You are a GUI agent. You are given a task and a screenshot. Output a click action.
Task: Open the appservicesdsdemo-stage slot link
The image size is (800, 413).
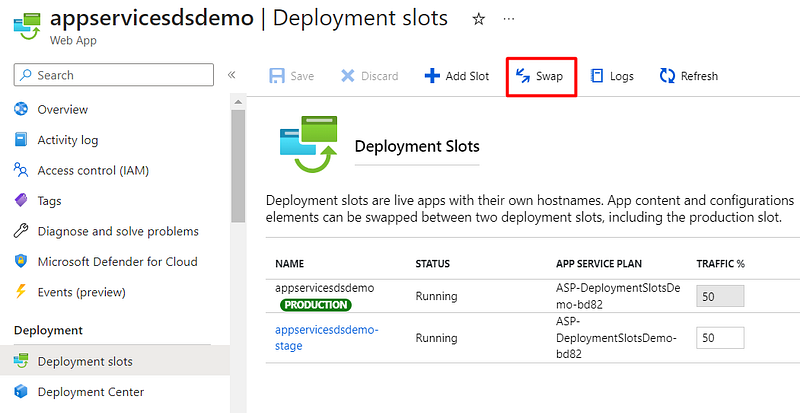point(327,338)
